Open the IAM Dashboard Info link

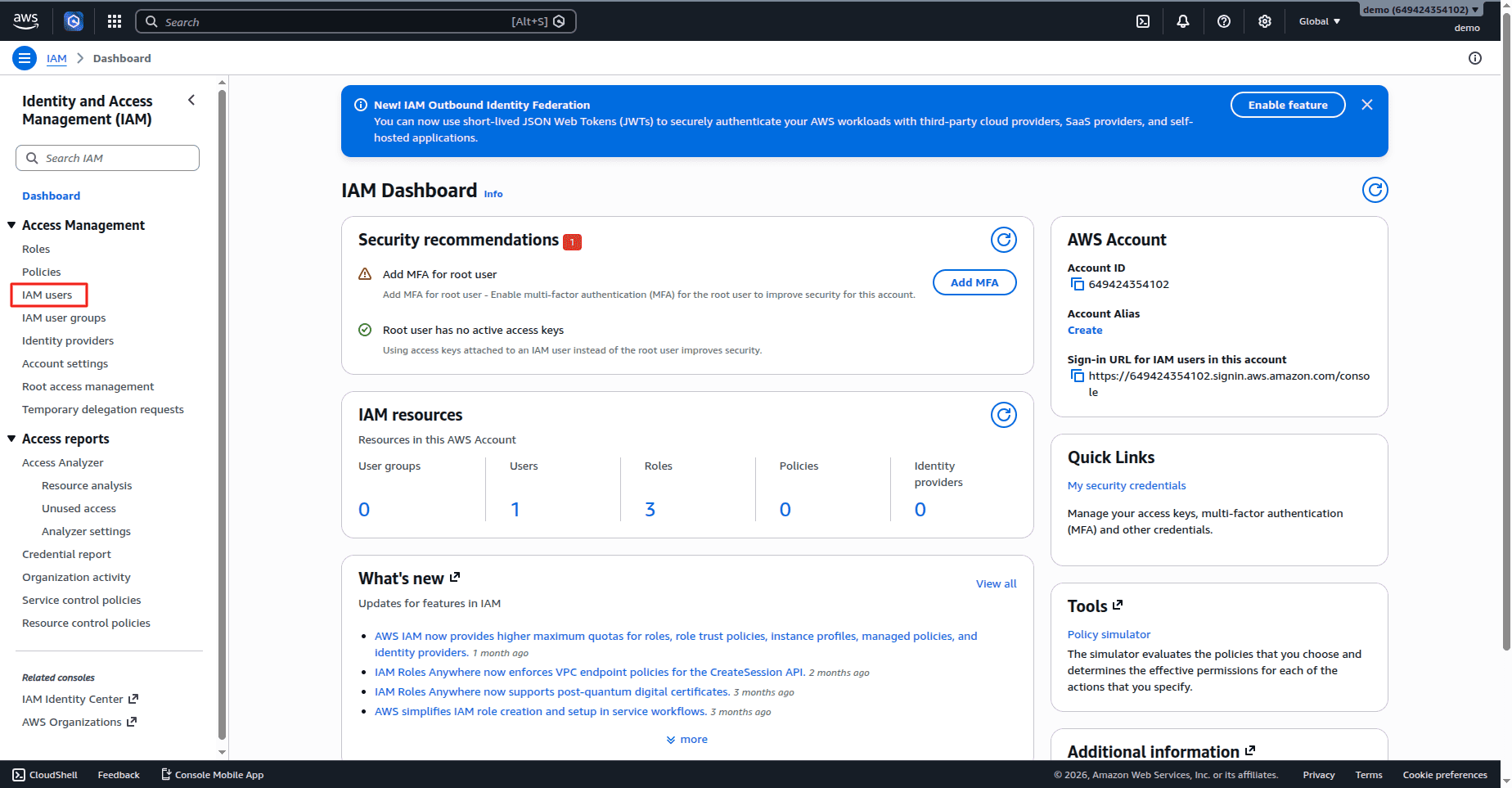(x=493, y=194)
